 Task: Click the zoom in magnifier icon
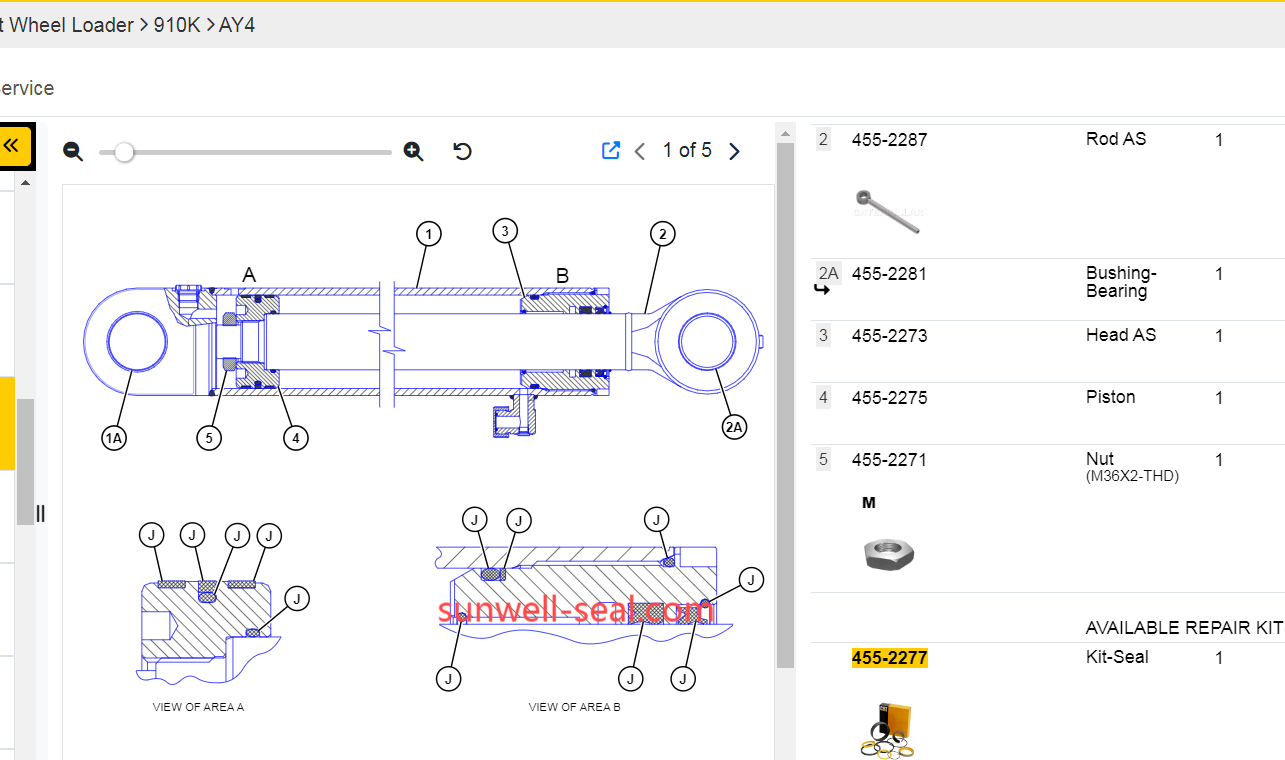pyautogui.click(x=413, y=151)
